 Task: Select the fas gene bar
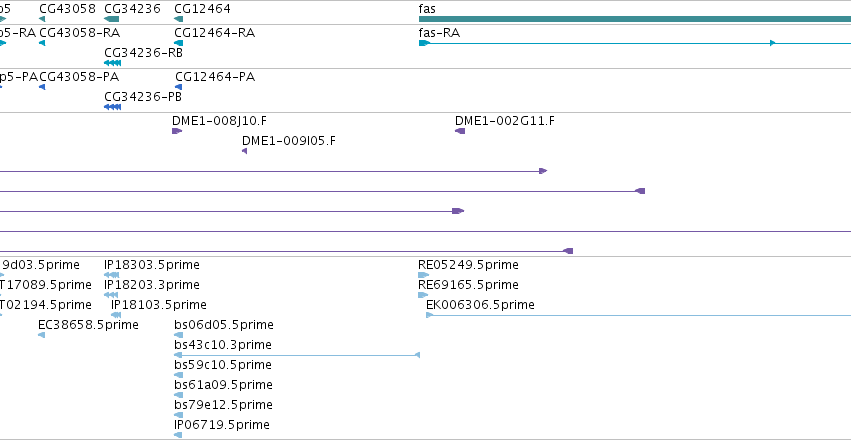(635, 19)
